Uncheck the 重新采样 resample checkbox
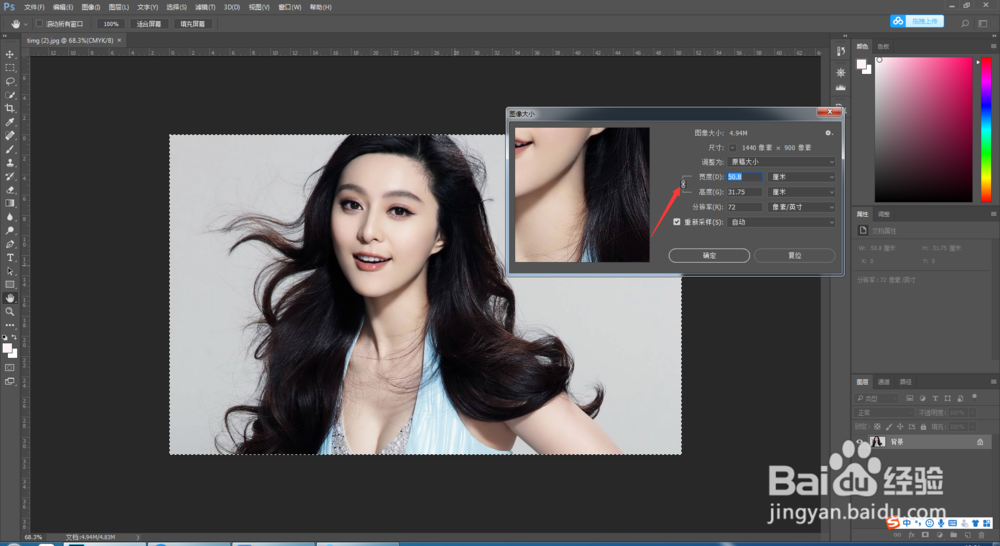1000x546 pixels. 677,222
